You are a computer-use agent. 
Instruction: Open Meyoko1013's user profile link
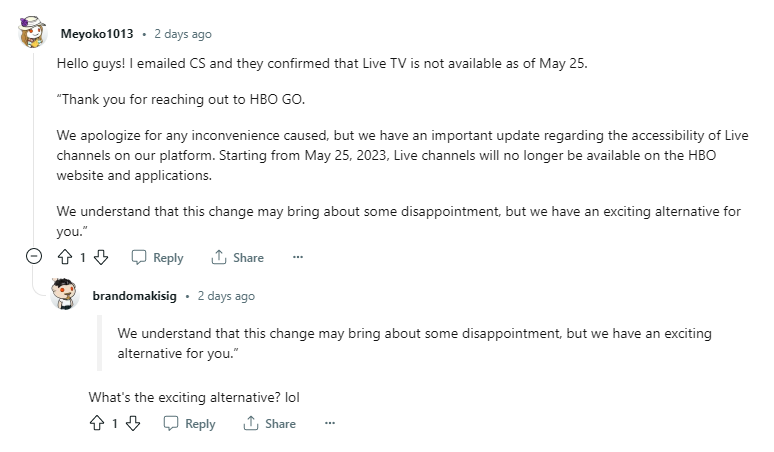tap(96, 34)
